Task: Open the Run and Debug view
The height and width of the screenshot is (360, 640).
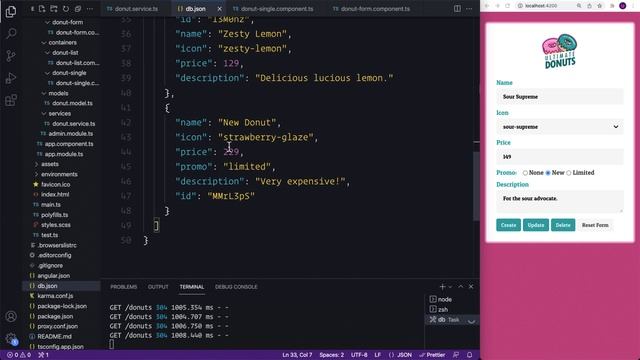Action: click(11, 78)
